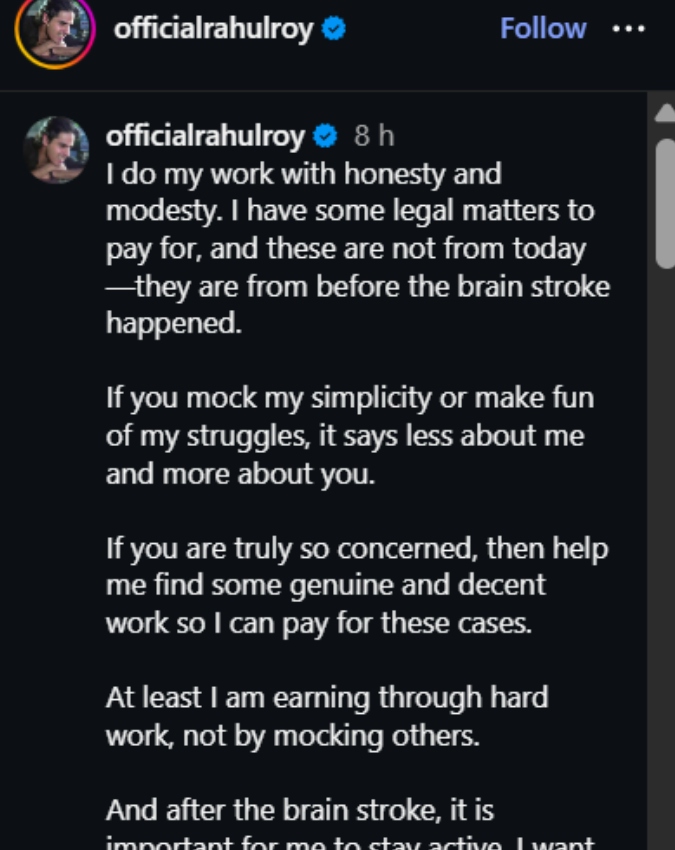Open the story from the header profile picture
This screenshot has height=850, width=675.
54,30
